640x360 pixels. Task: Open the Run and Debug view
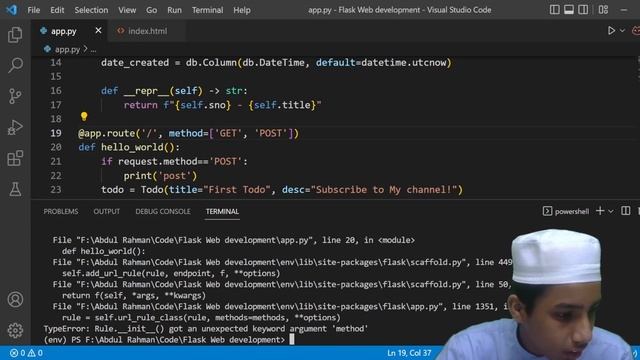15,127
